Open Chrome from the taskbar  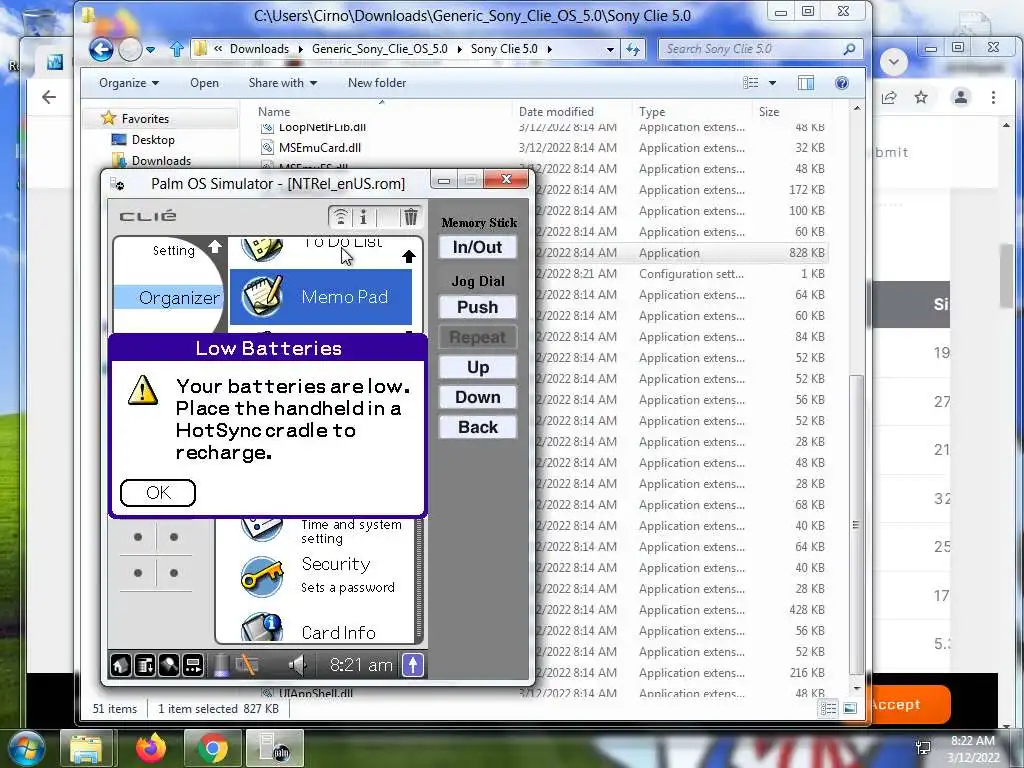(x=213, y=748)
